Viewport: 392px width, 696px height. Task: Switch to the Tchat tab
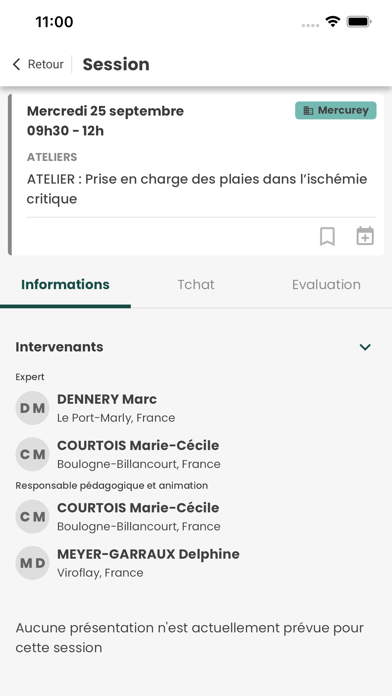(x=196, y=285)
